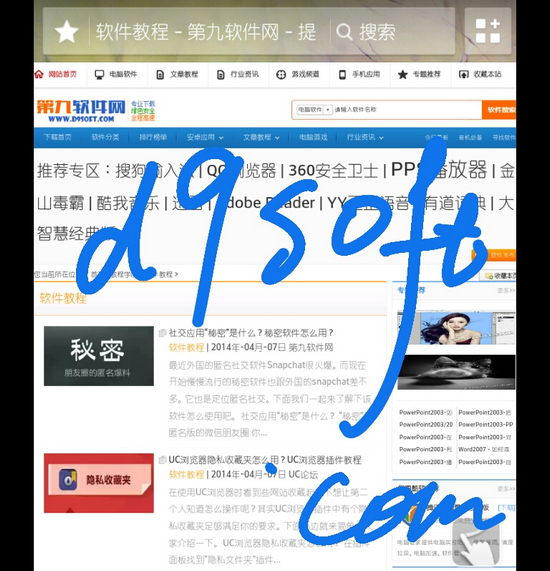Viewport: 550px width, 571px height.
Task: Open 手机应用 phone icon link
Action: coord(359,74)
